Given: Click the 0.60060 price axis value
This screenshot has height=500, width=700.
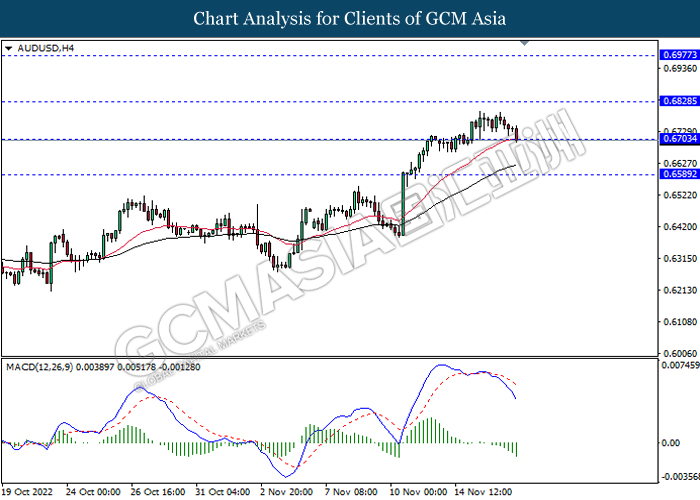Looking at the screenshot, I should tap(680, 354).
